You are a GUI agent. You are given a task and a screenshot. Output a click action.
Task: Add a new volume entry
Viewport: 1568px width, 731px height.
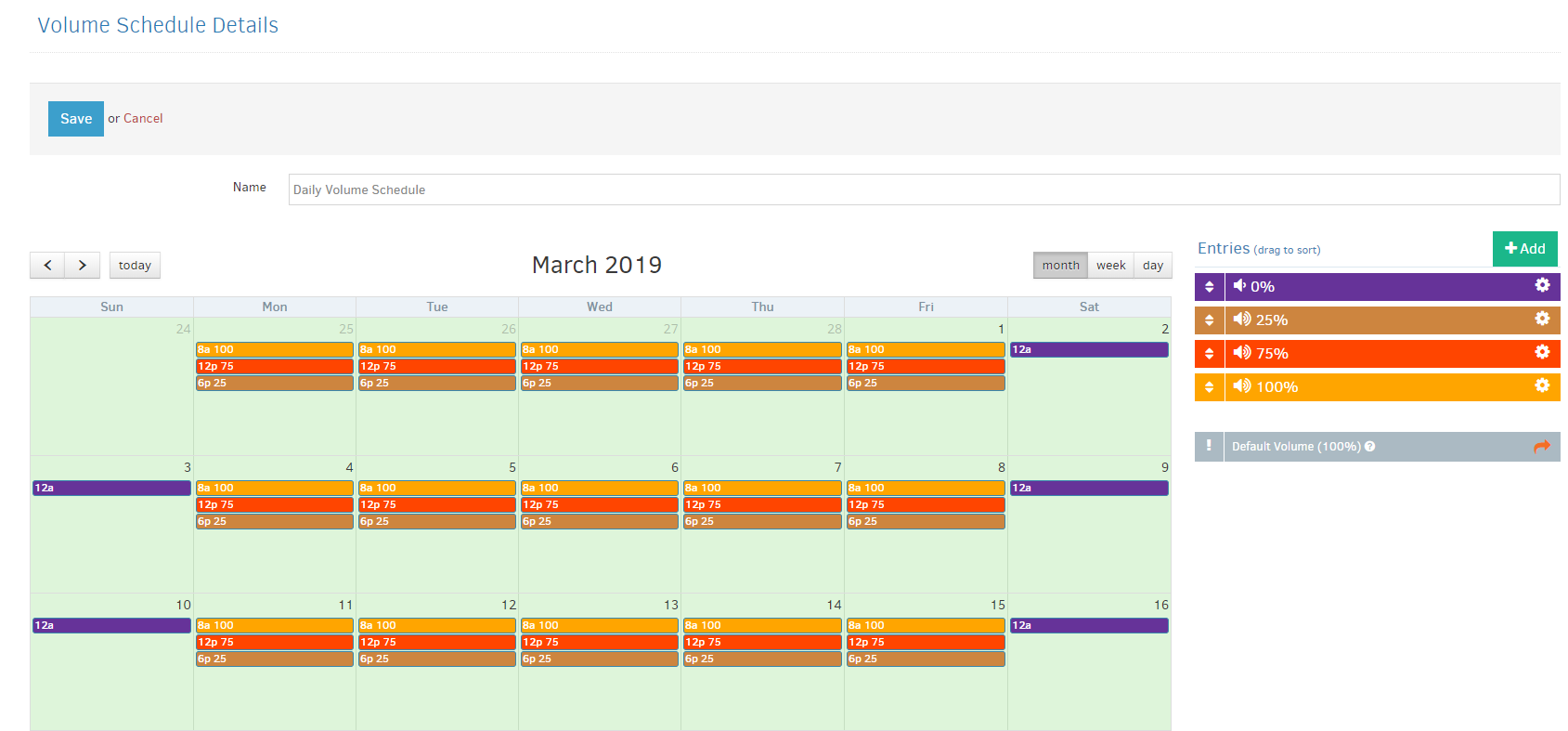point(1525,249)
